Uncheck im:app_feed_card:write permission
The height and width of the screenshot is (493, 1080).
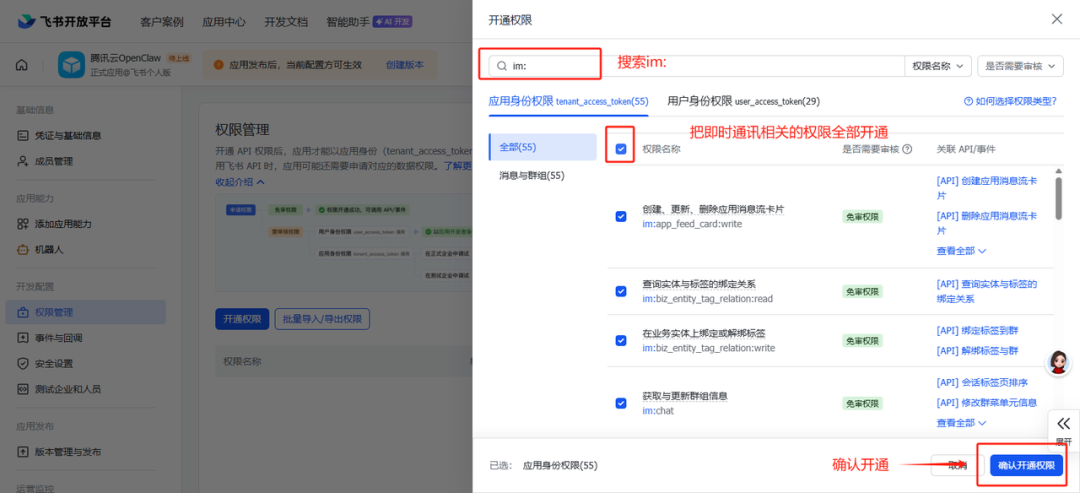[621, 216]
